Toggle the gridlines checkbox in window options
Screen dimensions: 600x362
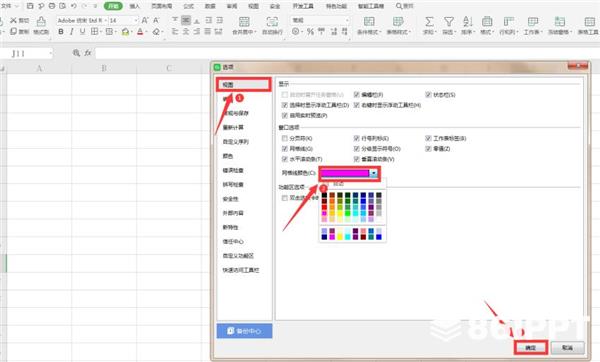pyautogui.click(x=285, y=148)
